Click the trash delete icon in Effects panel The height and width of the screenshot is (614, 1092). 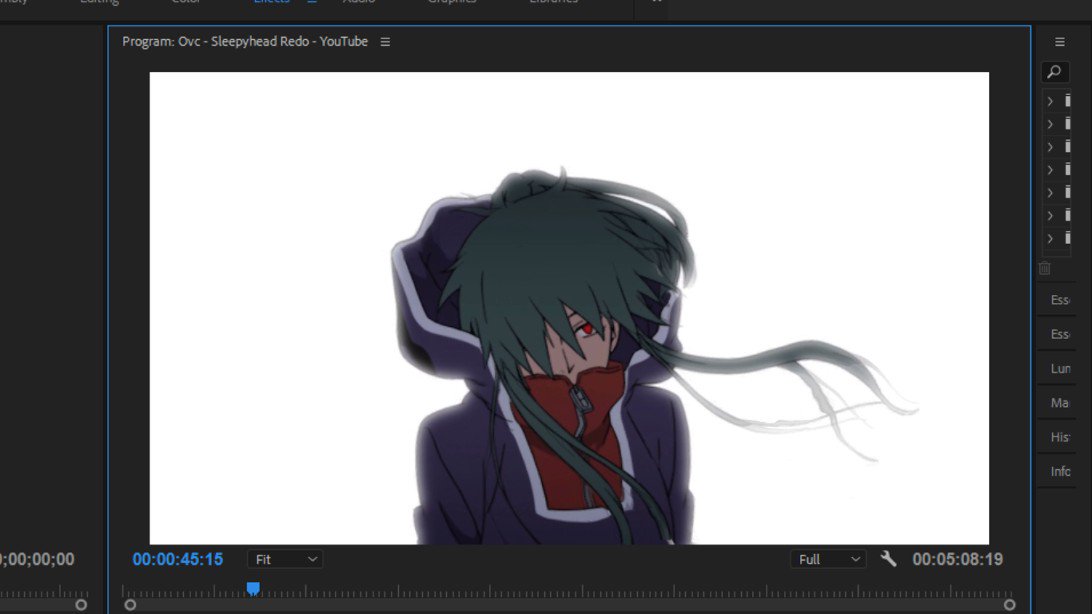point(1045,268)
